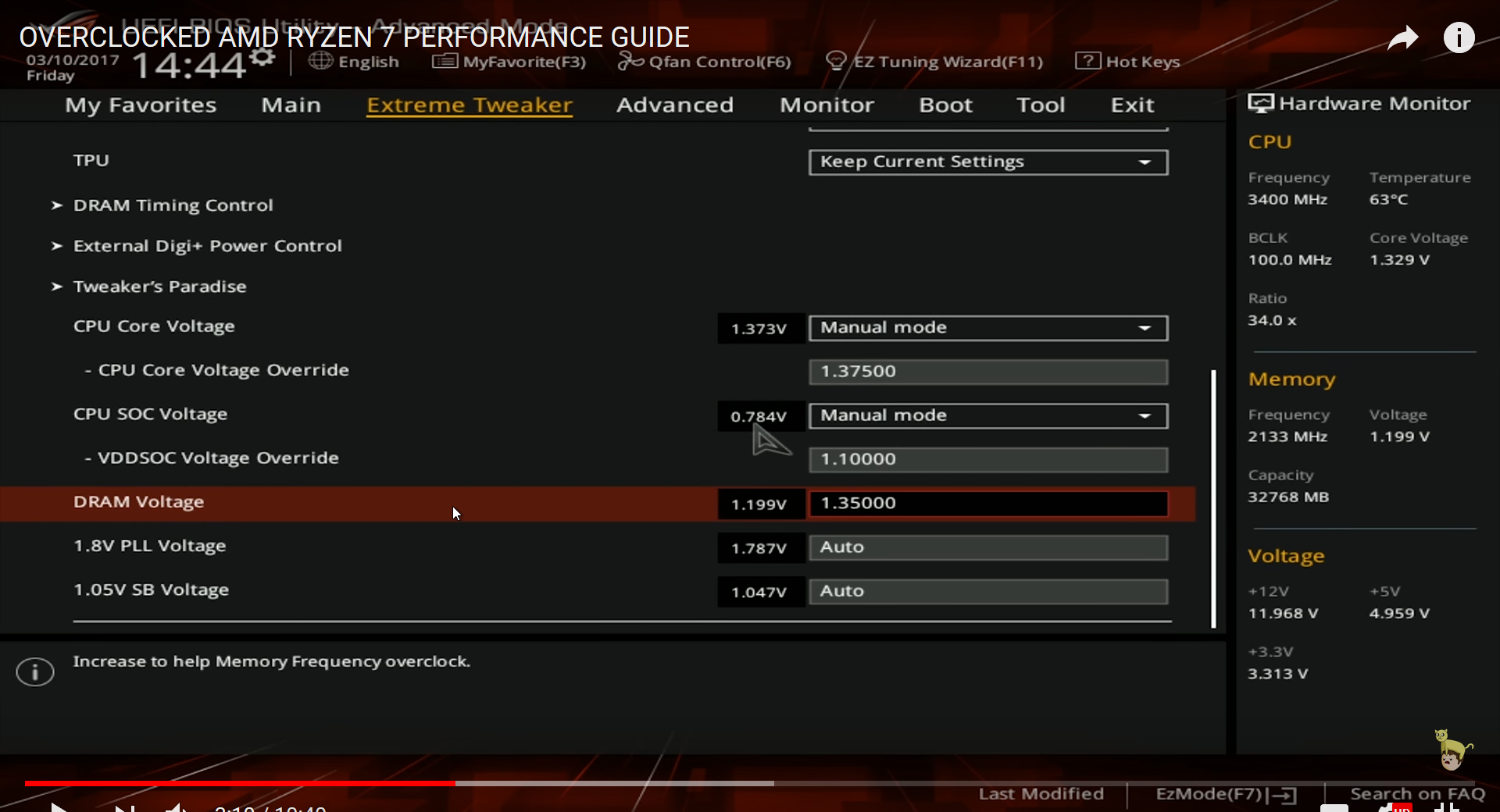This screenshot has width=1500, height=812.
Task: Expand External Digi+ Power Control submenu
Action: 207,246
